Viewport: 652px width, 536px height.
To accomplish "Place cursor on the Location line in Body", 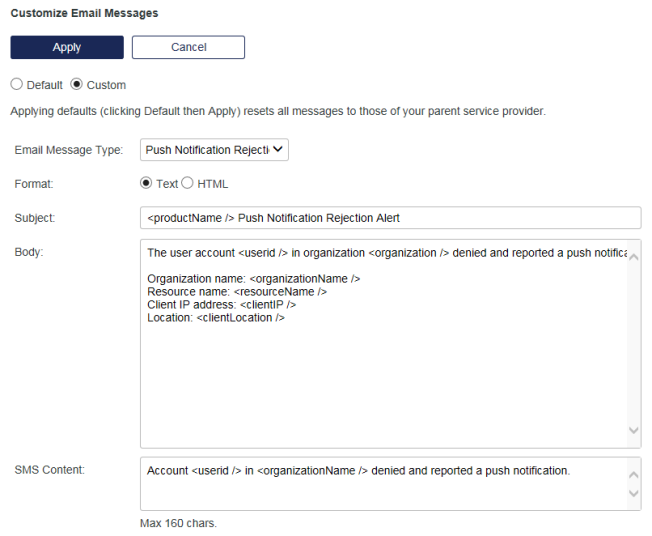I will pyautogui.click(x=216, y=317).
